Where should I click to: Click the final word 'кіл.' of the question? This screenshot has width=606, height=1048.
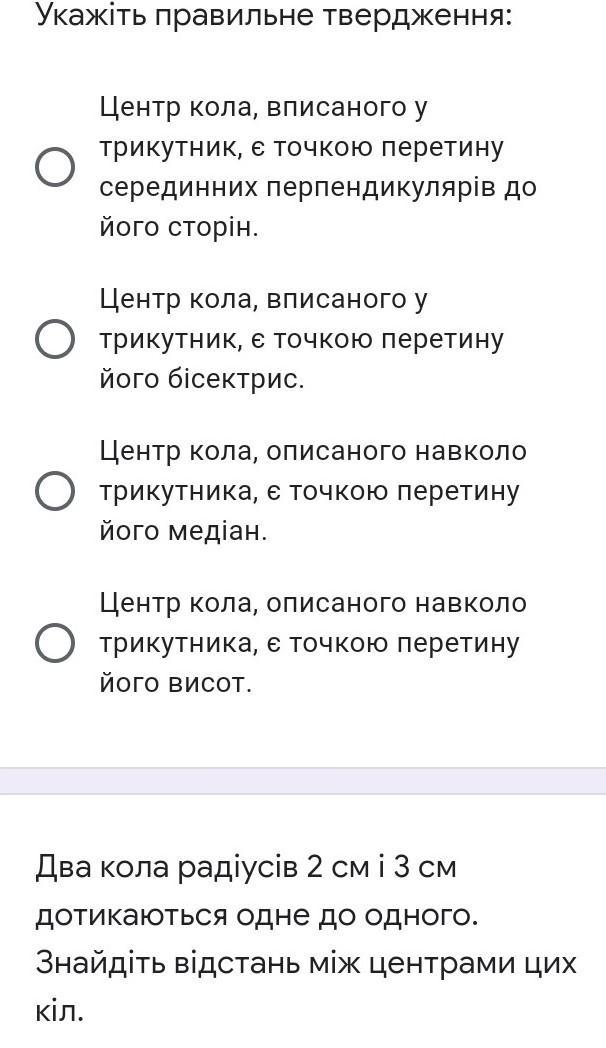[x=59, y=1012]
